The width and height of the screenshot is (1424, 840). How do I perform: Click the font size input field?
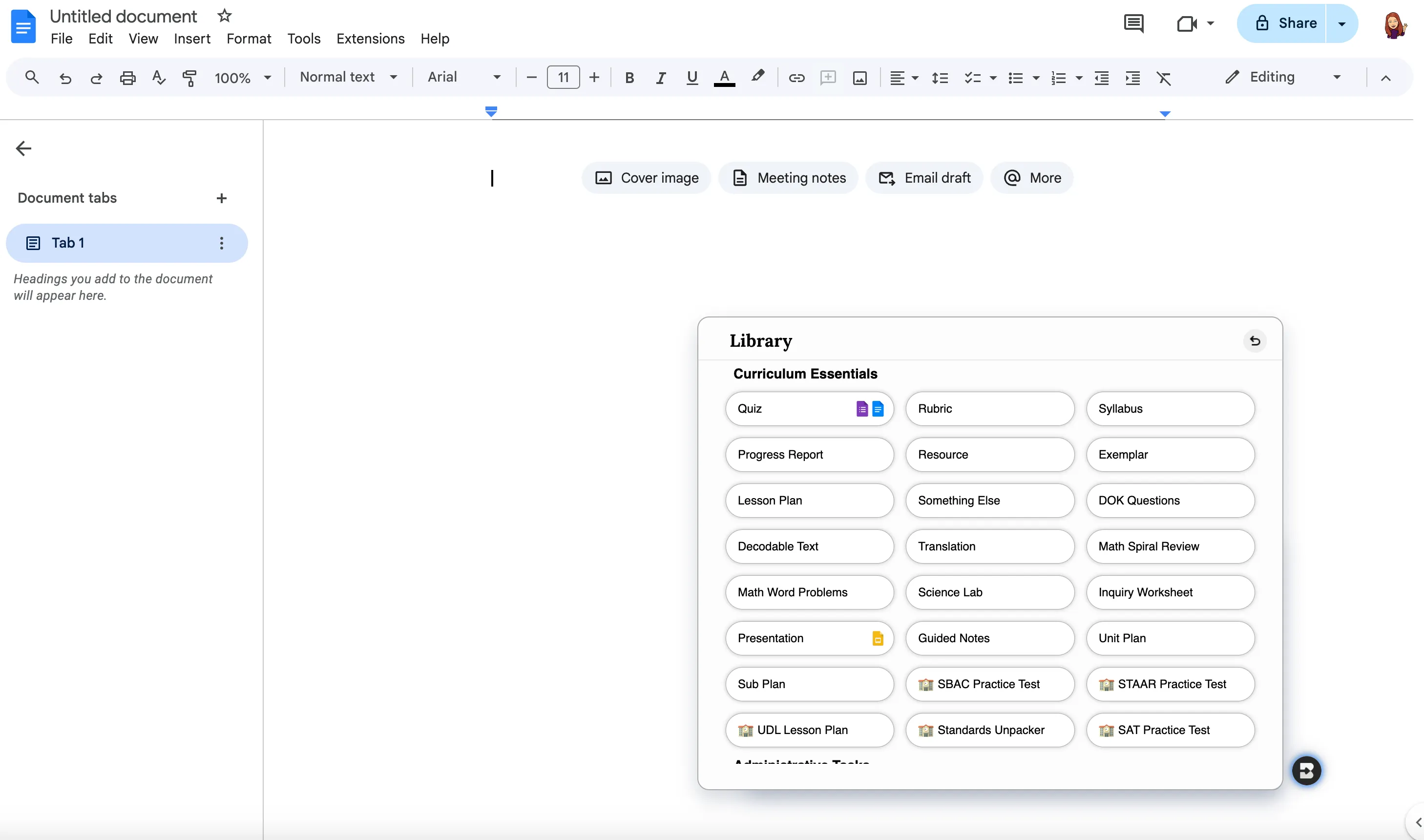(563, 78)
